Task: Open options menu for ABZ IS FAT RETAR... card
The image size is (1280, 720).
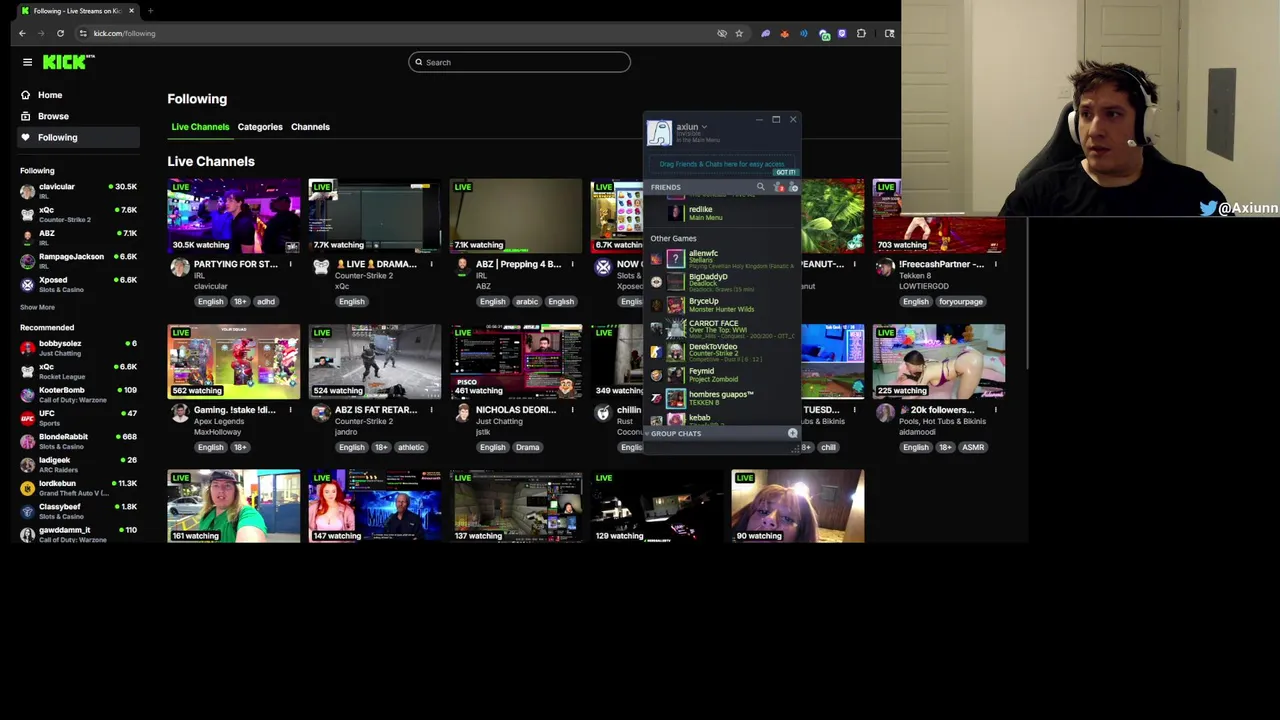Action: [432, 410]
